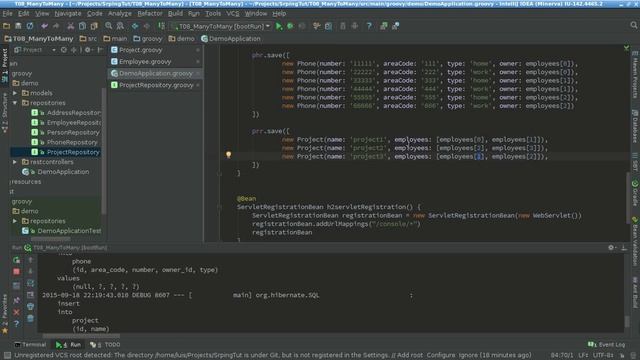This screenshot has width=640, height=360.
Task: Open the Project view dropdown selector
Action: click(x=35, y=50)
